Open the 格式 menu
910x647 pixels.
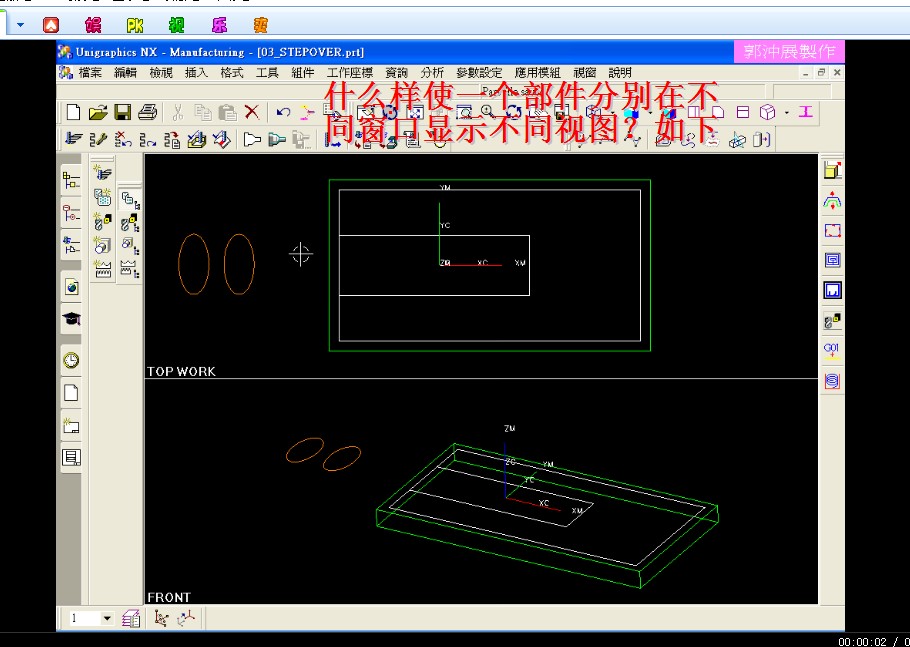pos(232,73)
